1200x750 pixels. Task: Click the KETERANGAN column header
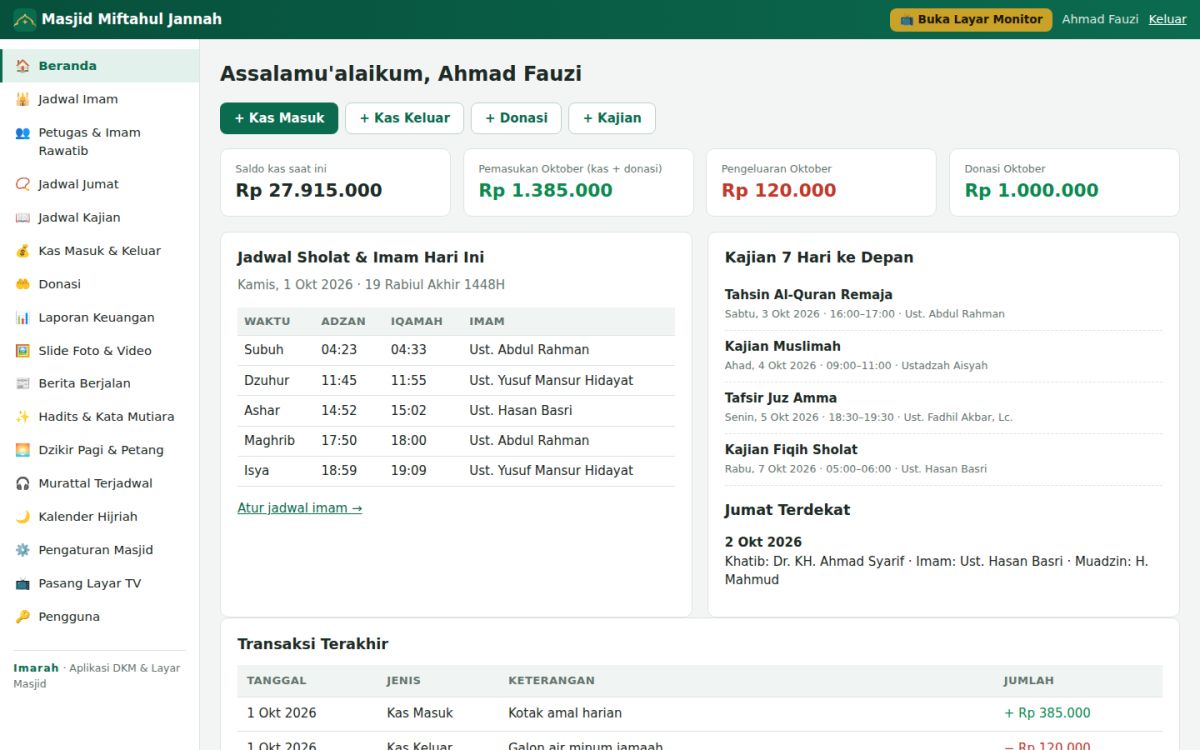coord(552,681)
